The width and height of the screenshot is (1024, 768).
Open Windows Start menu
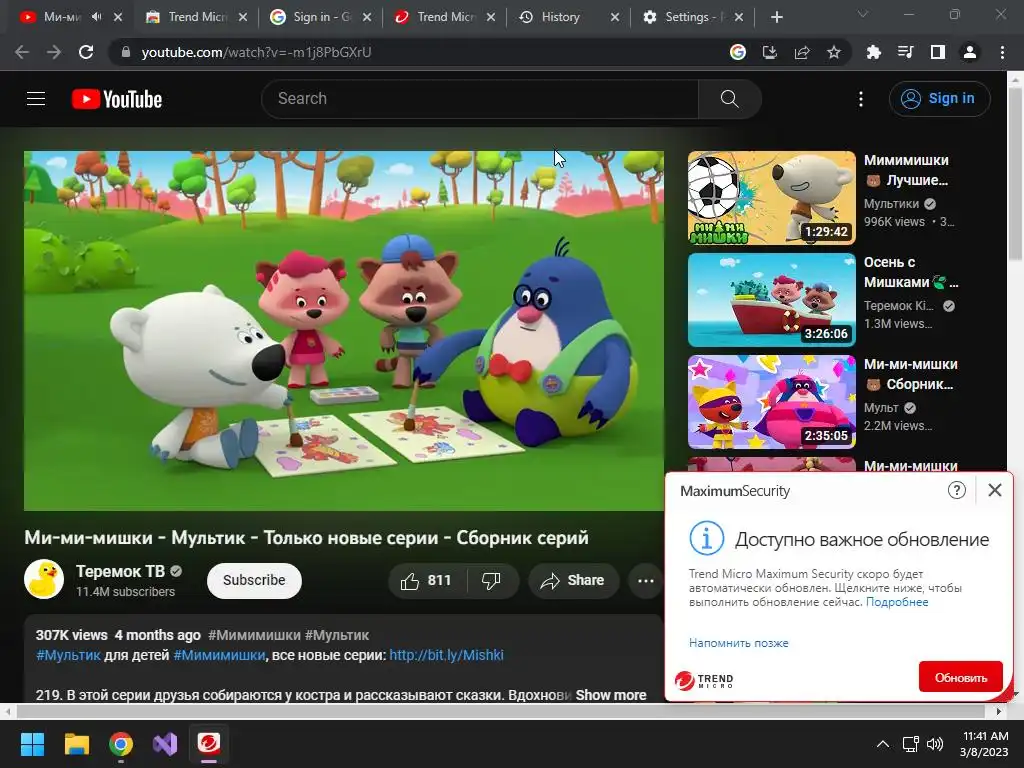pyautogui.click(x=32, y=744)
